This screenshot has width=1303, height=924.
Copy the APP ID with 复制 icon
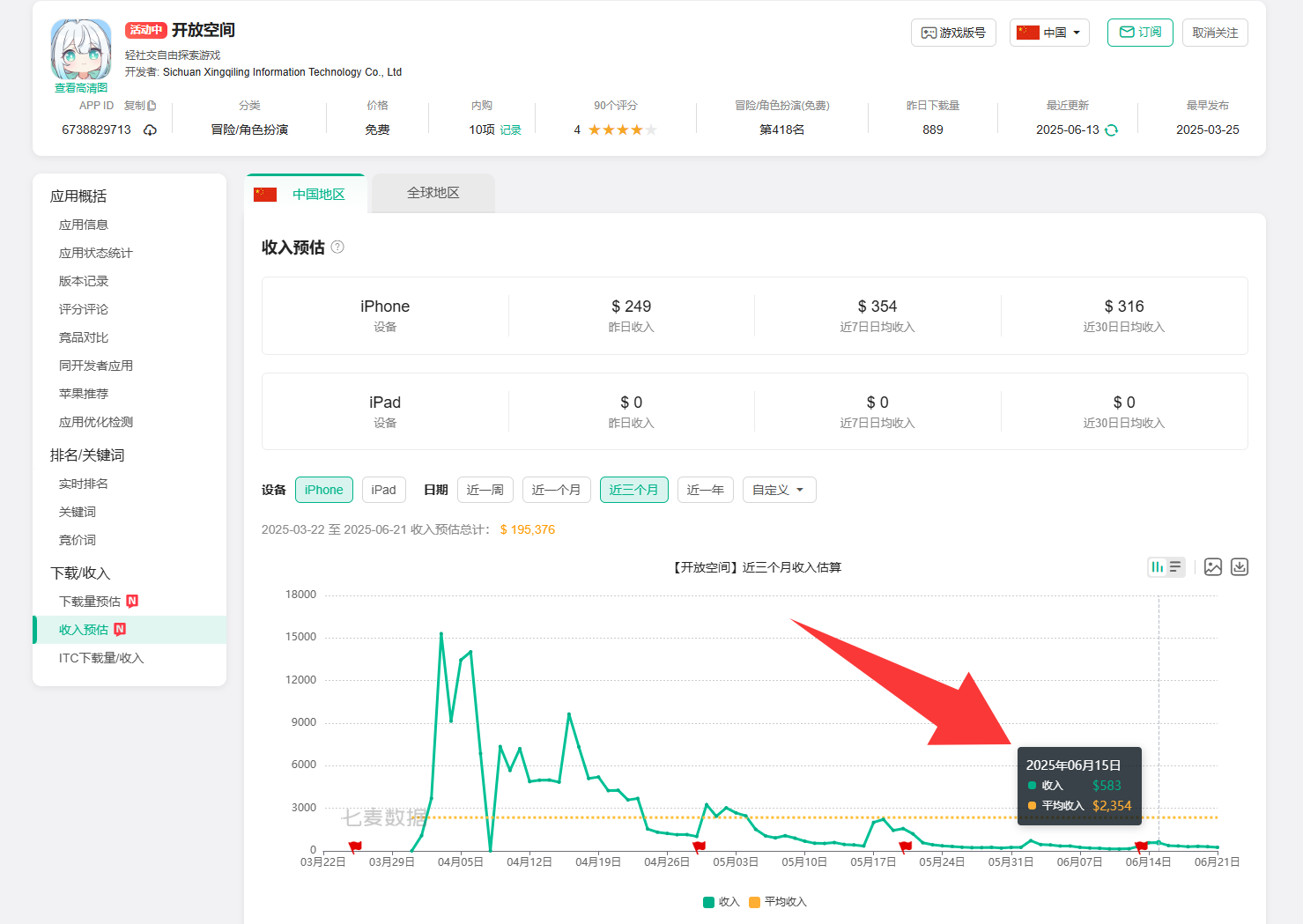(140, 106)
